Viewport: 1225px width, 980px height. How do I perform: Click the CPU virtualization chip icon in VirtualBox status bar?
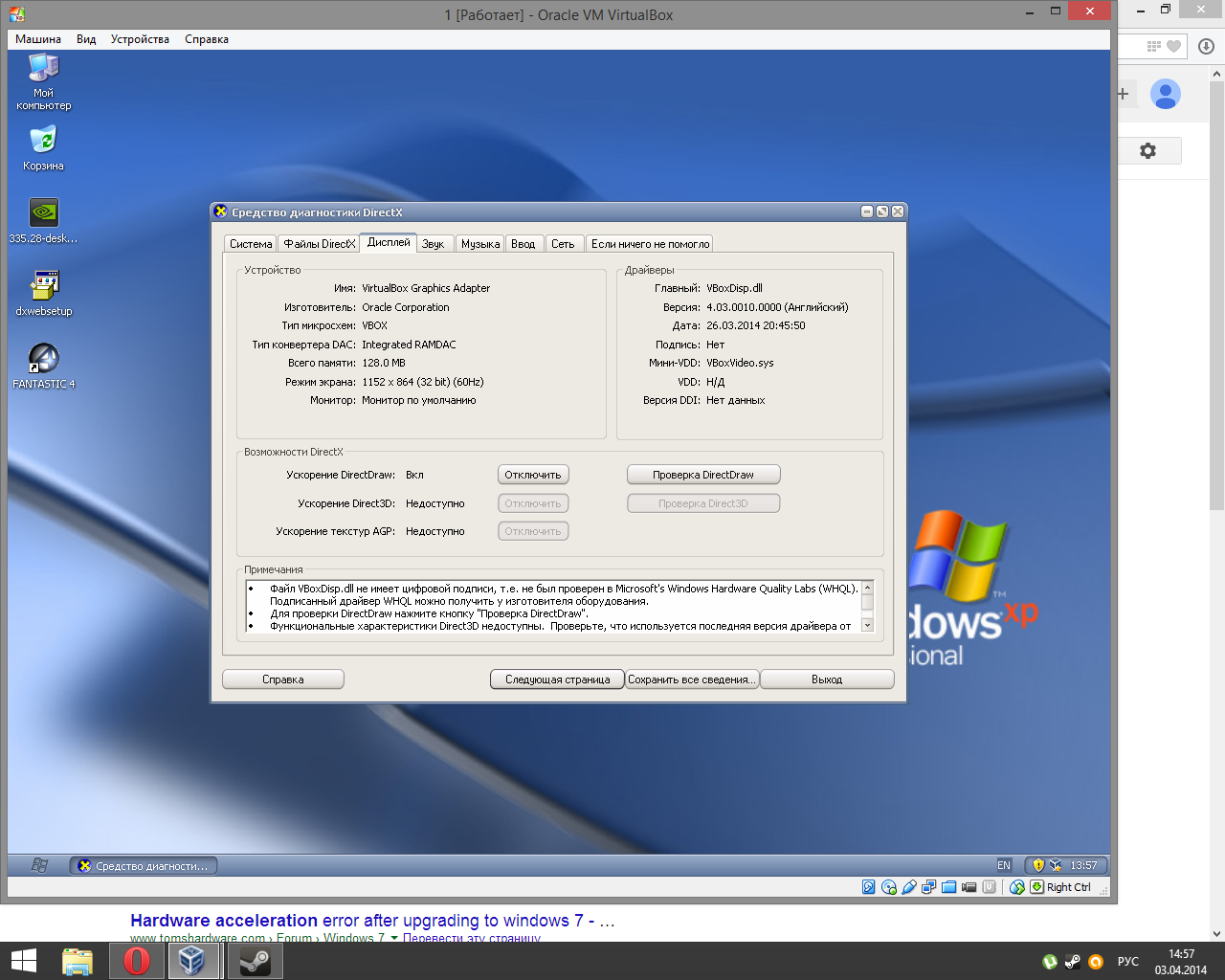coord(990,887)
